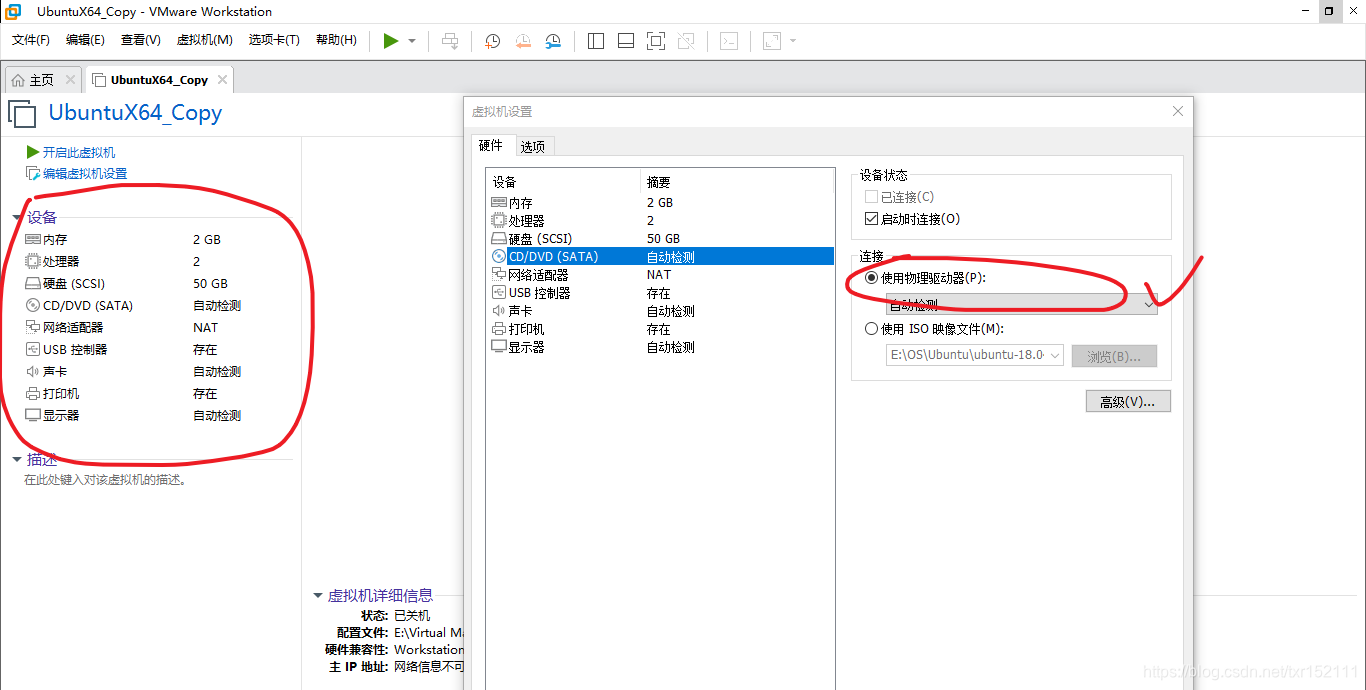This screenshot has width=1366, height=690.
Task: Click the 硬盘 (SCSI) icon in sidebar list
Action: pyautogui.click(x=33, y=284)
